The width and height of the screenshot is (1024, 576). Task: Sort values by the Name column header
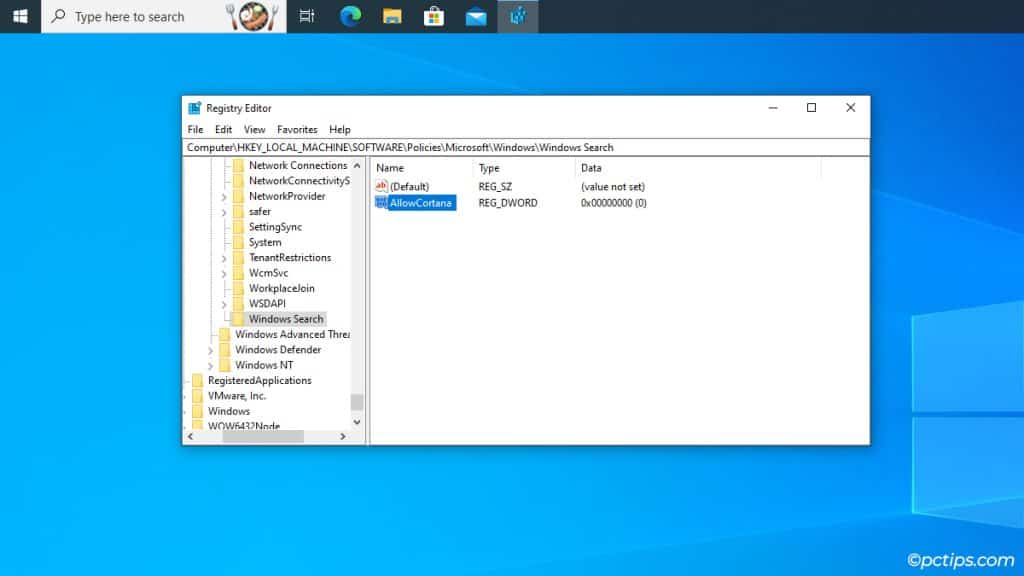point(390,168)
